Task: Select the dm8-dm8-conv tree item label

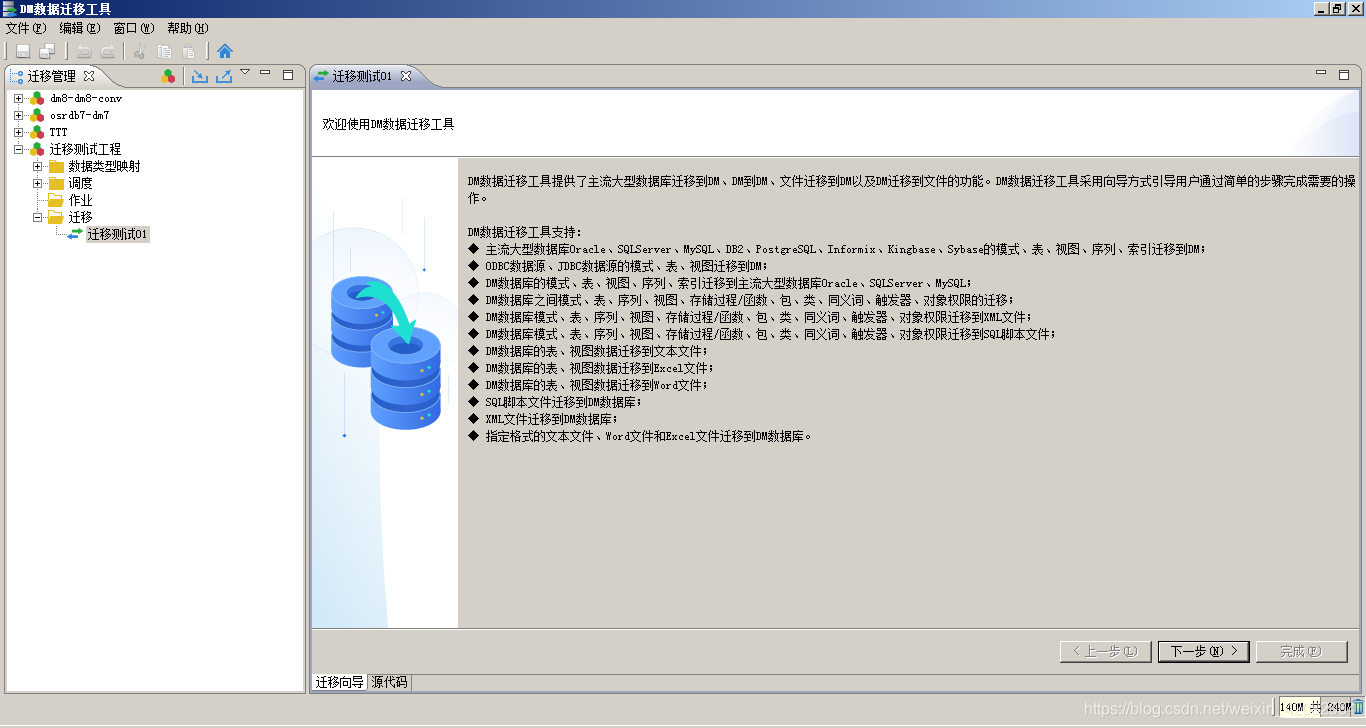Action: [86, 99]
